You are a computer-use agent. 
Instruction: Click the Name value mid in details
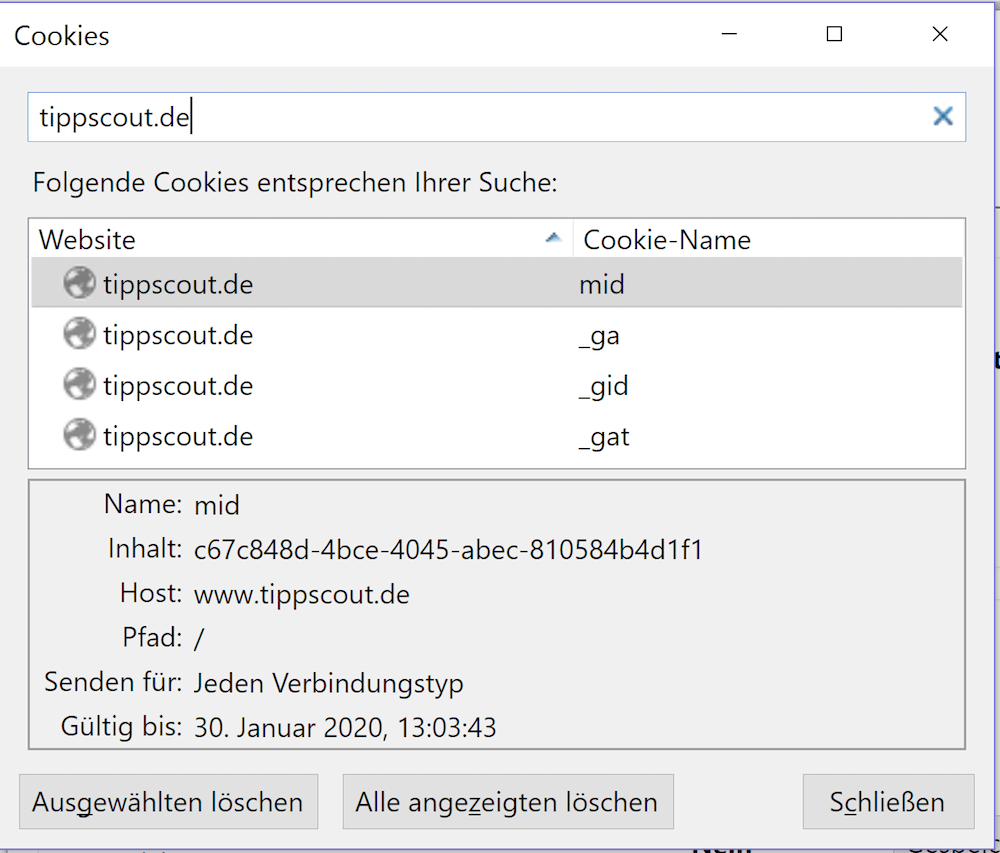point(217,506)
